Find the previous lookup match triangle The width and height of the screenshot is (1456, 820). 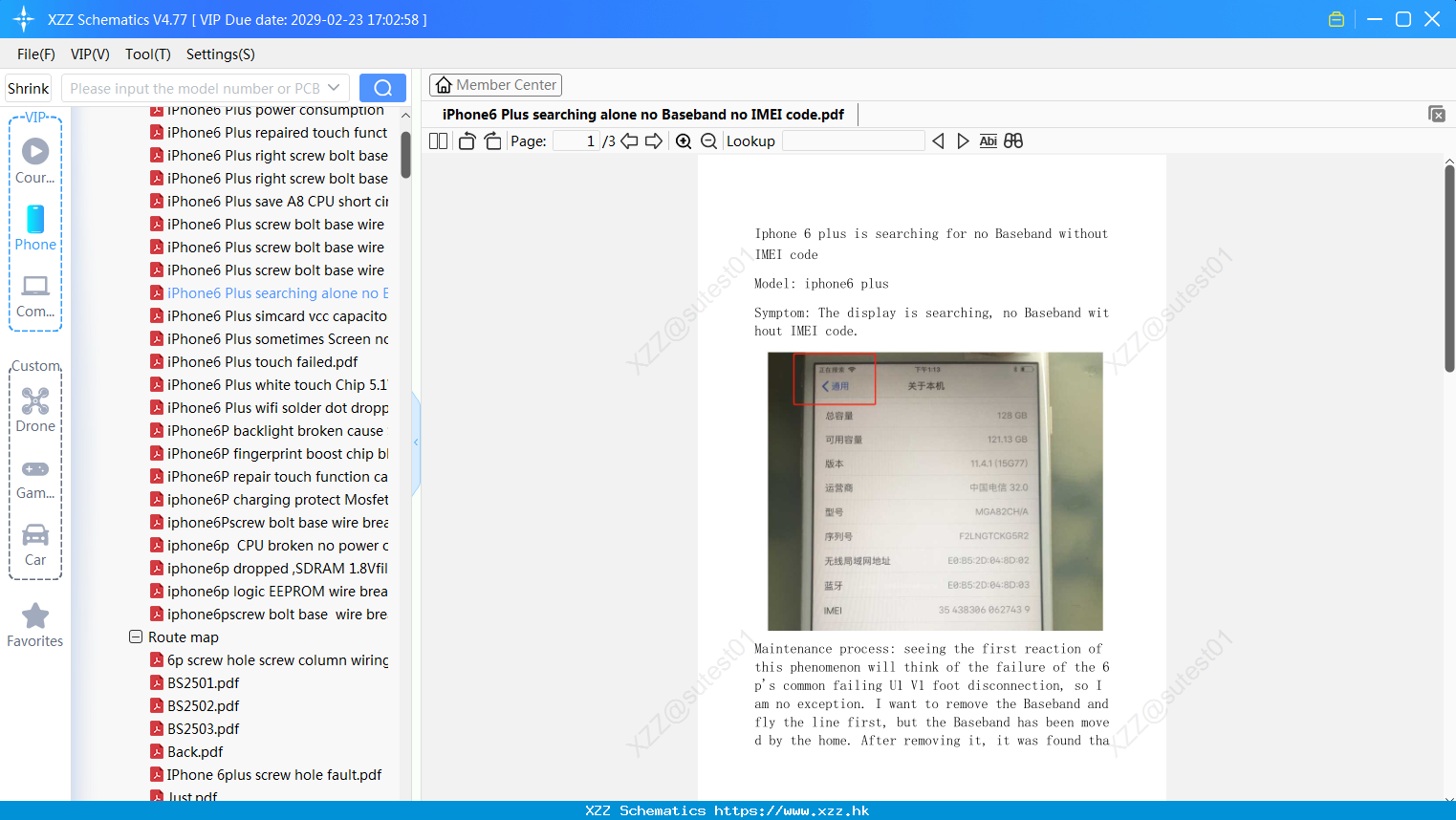[x=938, y=140]
